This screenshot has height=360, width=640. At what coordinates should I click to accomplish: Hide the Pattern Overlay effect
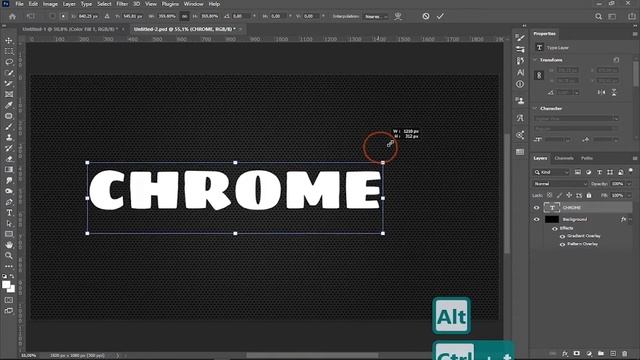coord(562,244)
